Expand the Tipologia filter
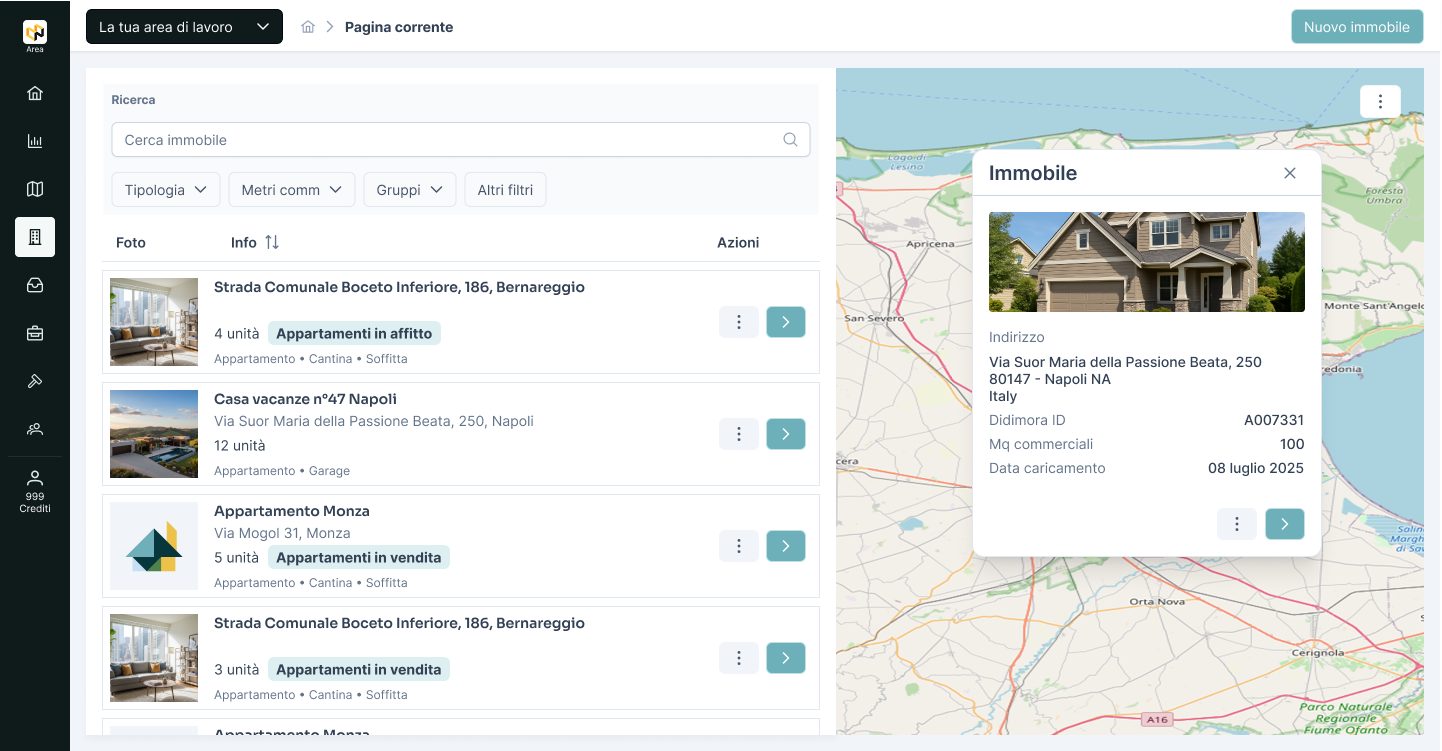The height and width of the screenshot is (751, 1442). point(166,190)
